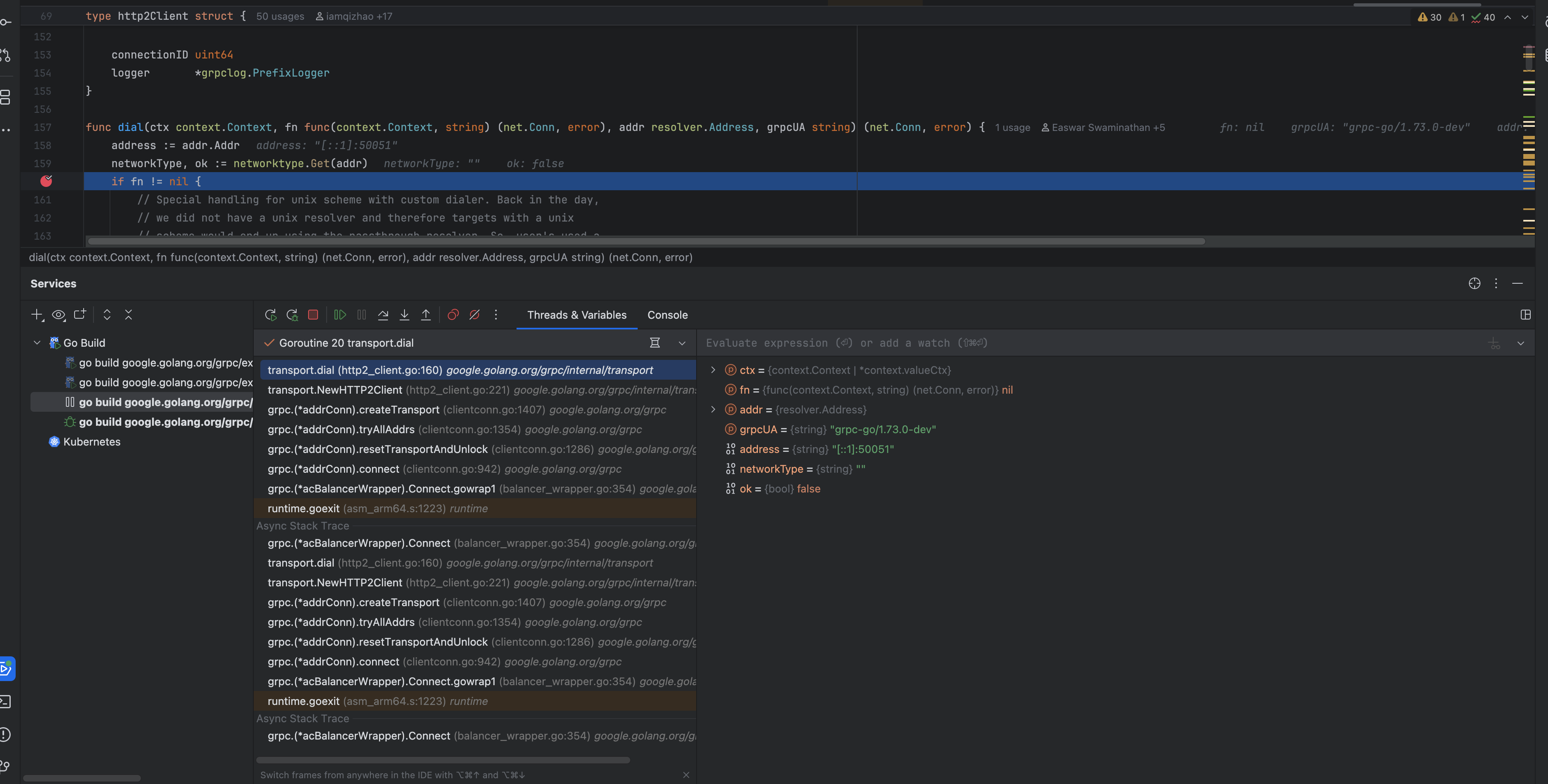
Task: Expand the ctx variable
Action: click(x=713, y=370)
